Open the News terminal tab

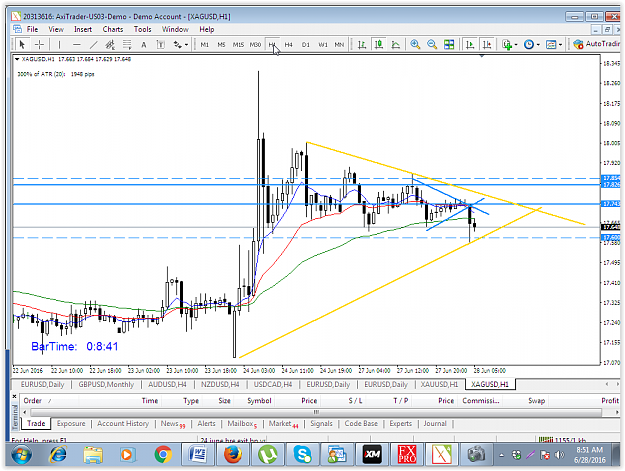(173, 424)
